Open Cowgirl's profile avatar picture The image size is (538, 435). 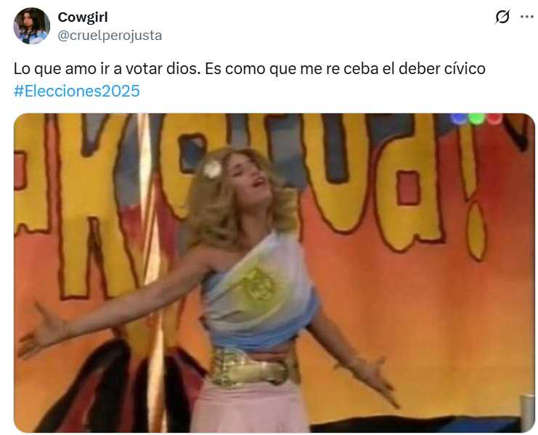(32, 26)
